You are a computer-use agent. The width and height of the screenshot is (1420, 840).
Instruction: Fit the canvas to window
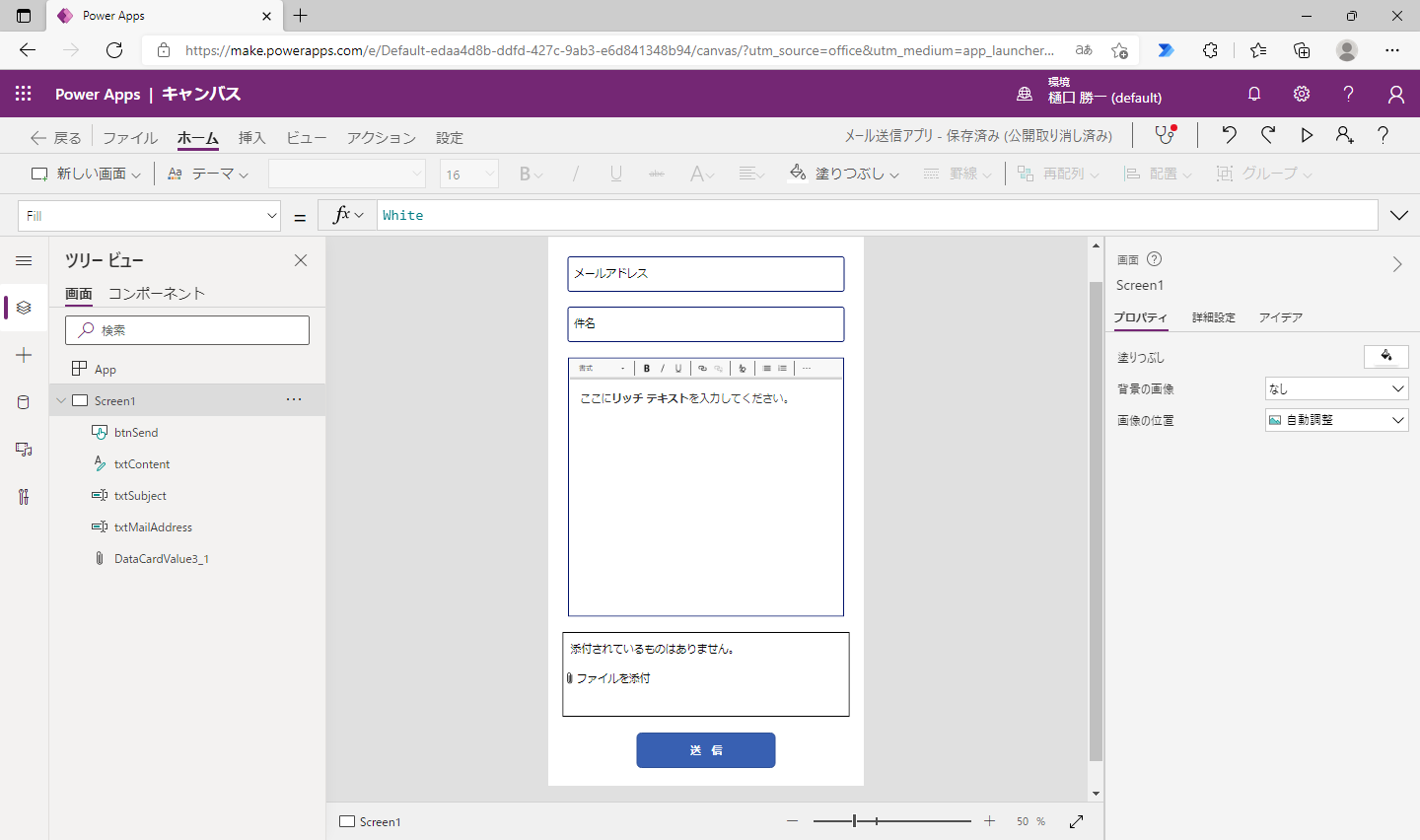pyautogui.click(x=1076, y=821)
